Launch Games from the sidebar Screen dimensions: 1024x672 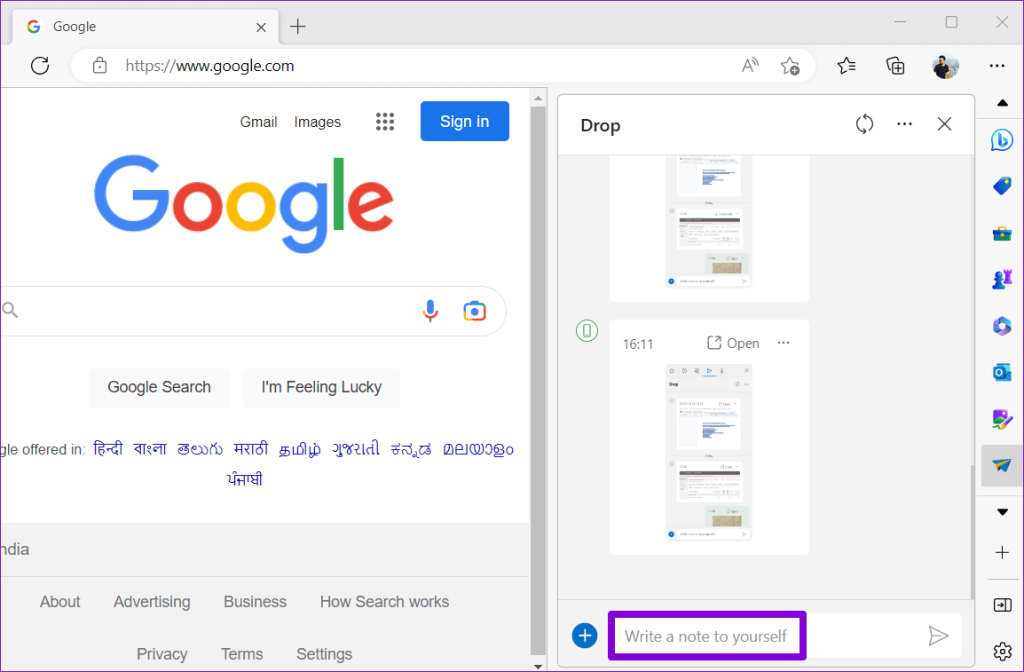pyautogui.click(x=1002, y=279)
